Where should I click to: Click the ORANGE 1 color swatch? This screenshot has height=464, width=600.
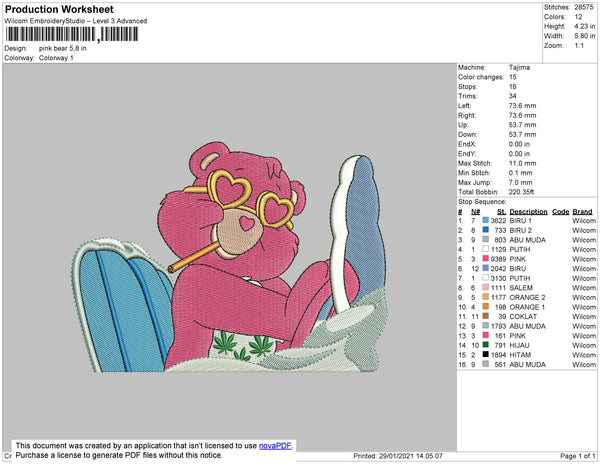486,306
